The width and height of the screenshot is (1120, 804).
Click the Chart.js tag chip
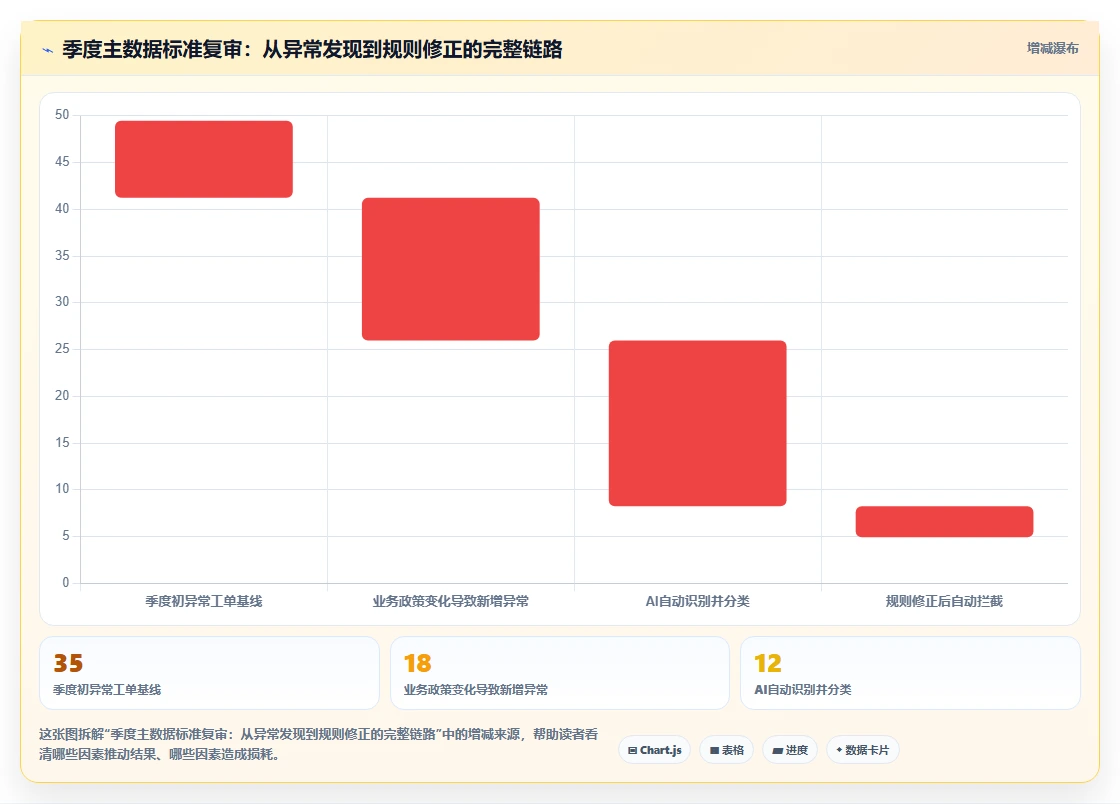pos(654,750)
